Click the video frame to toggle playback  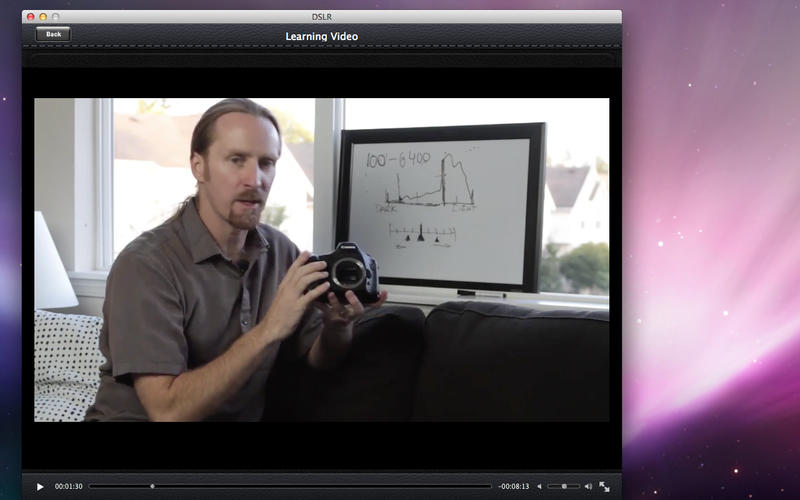(321, 260)
